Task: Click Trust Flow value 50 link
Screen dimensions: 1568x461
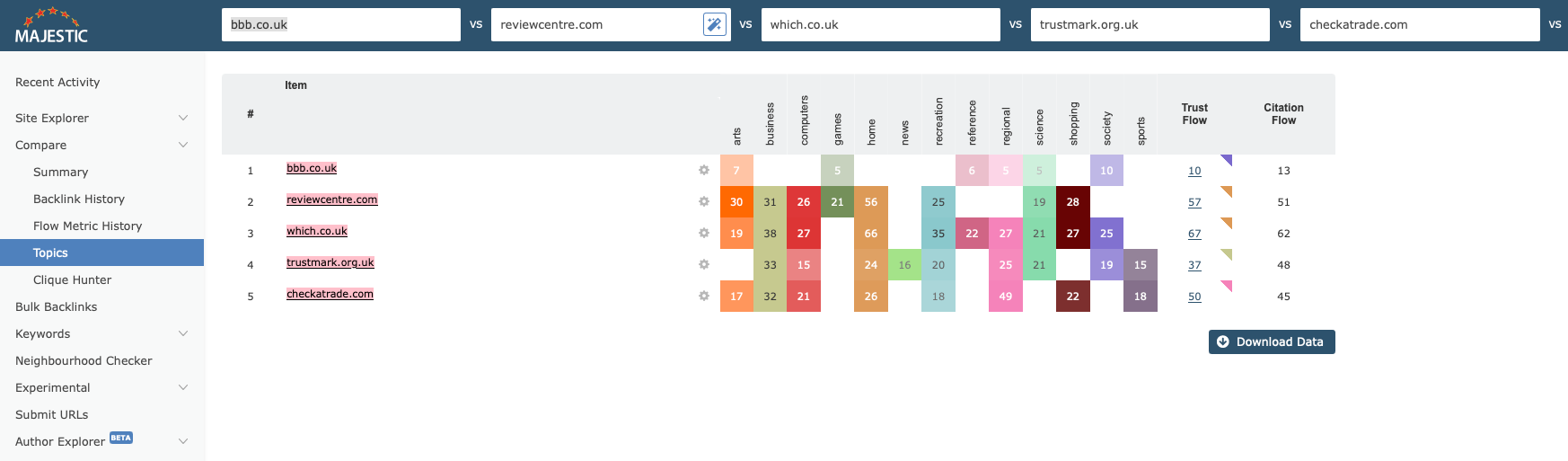Action: coord(1194,297)
